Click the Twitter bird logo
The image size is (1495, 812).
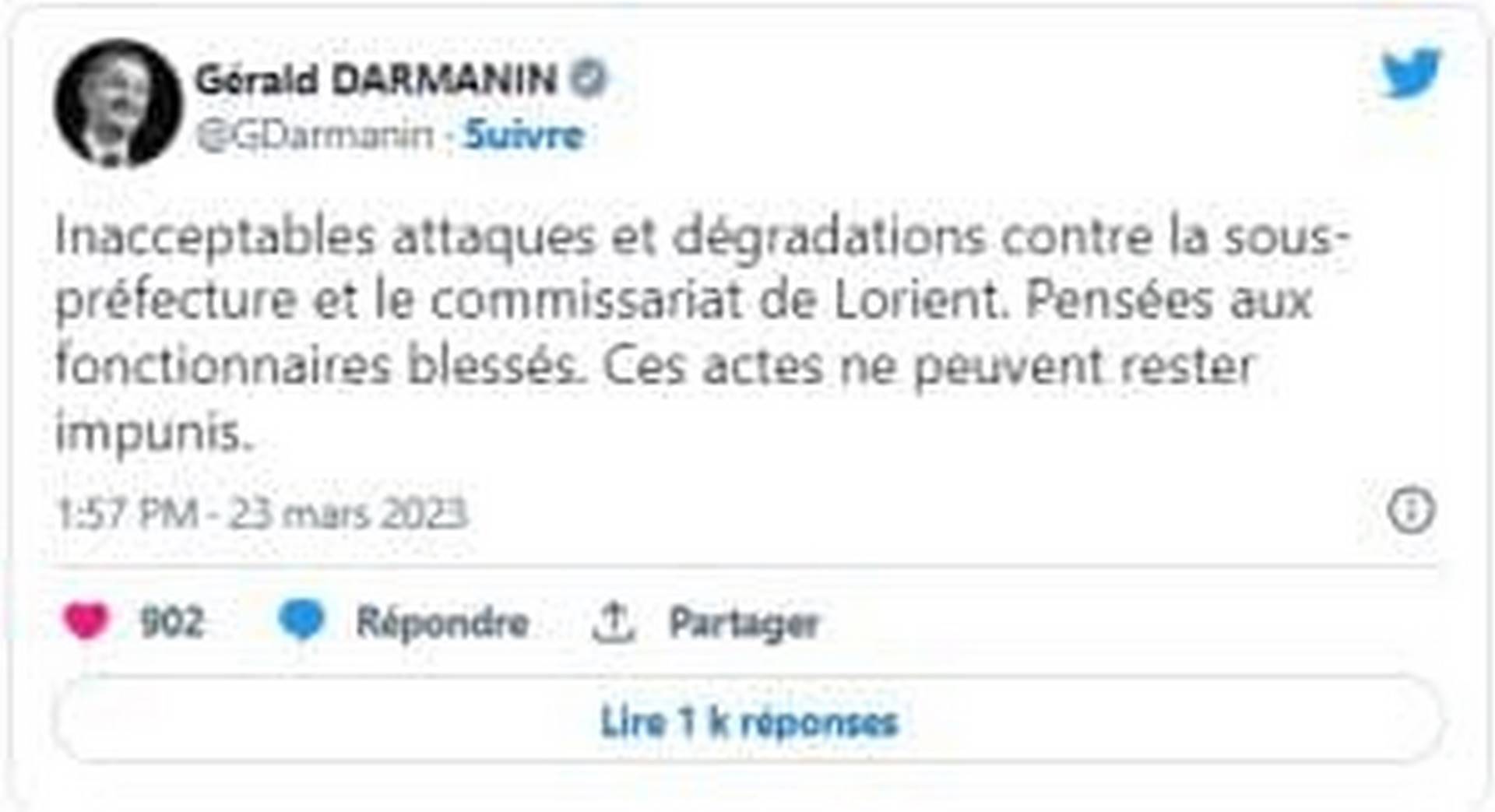pyautogui.click(x=1410, y=74)
